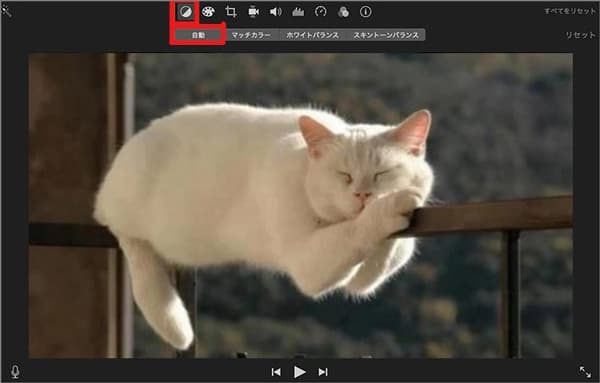Open the stabilization camera icon
The image size is (600, 383).
[x=253, y=12]
